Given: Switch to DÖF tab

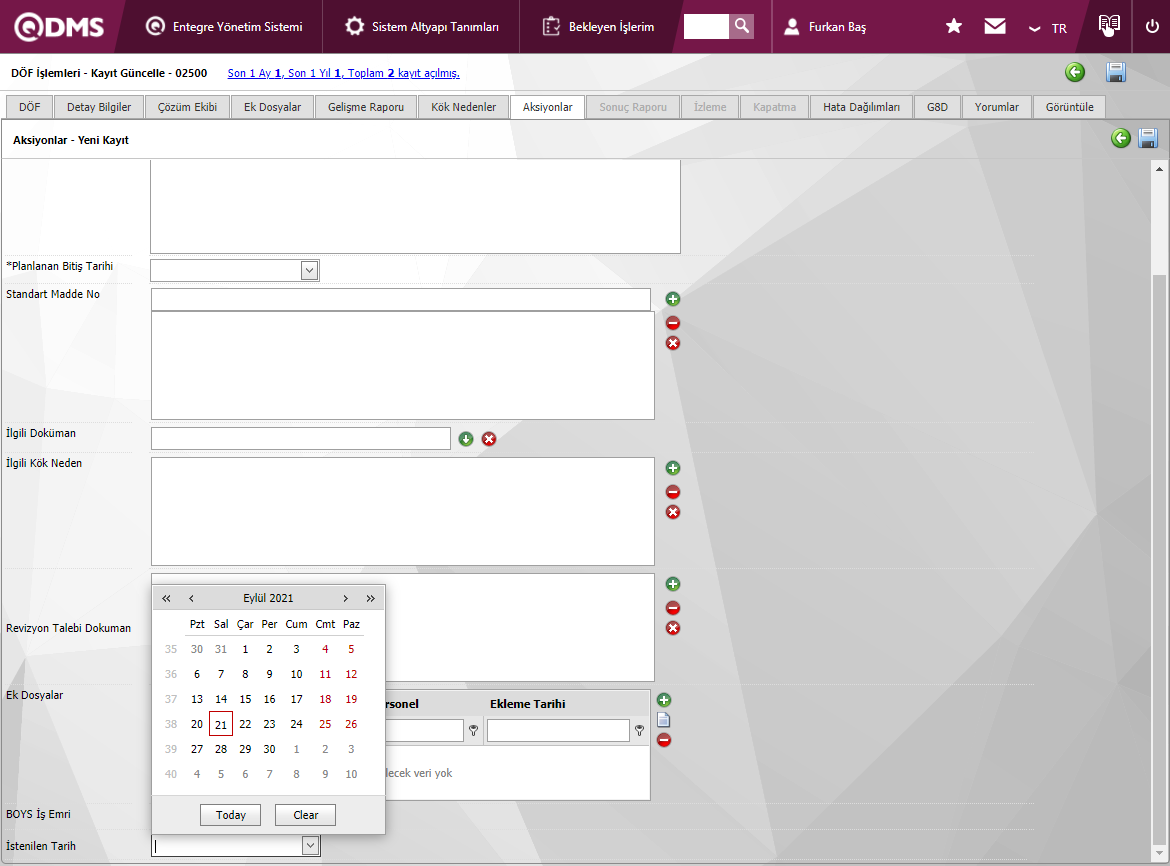Looking at the screenshot, I should 30,107.
